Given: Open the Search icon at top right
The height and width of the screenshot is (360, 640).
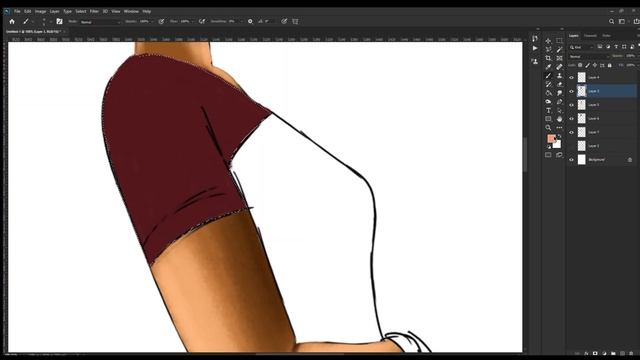Looking at the screenshot, I should [611, 21].
